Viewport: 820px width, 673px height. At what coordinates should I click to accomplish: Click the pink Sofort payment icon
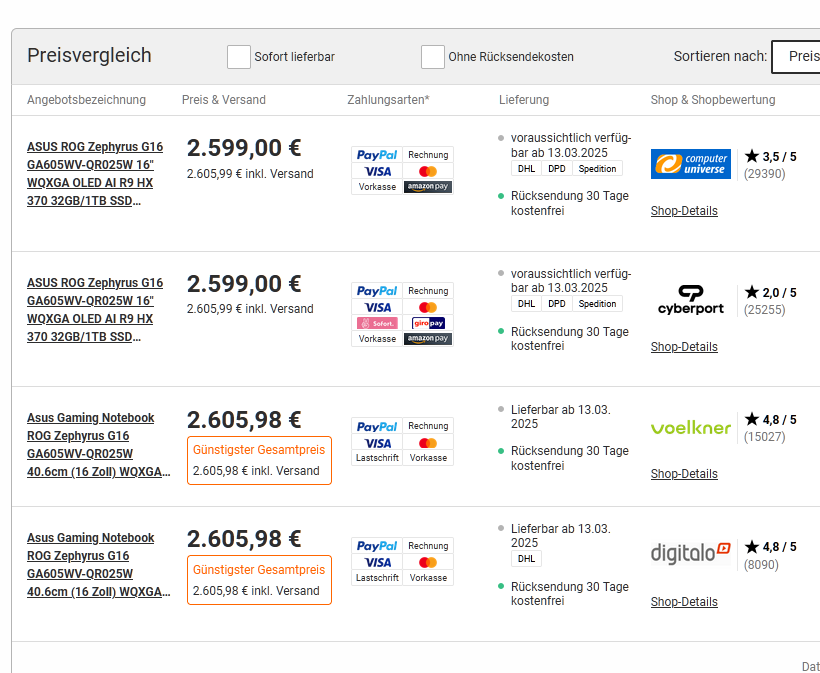377,323
